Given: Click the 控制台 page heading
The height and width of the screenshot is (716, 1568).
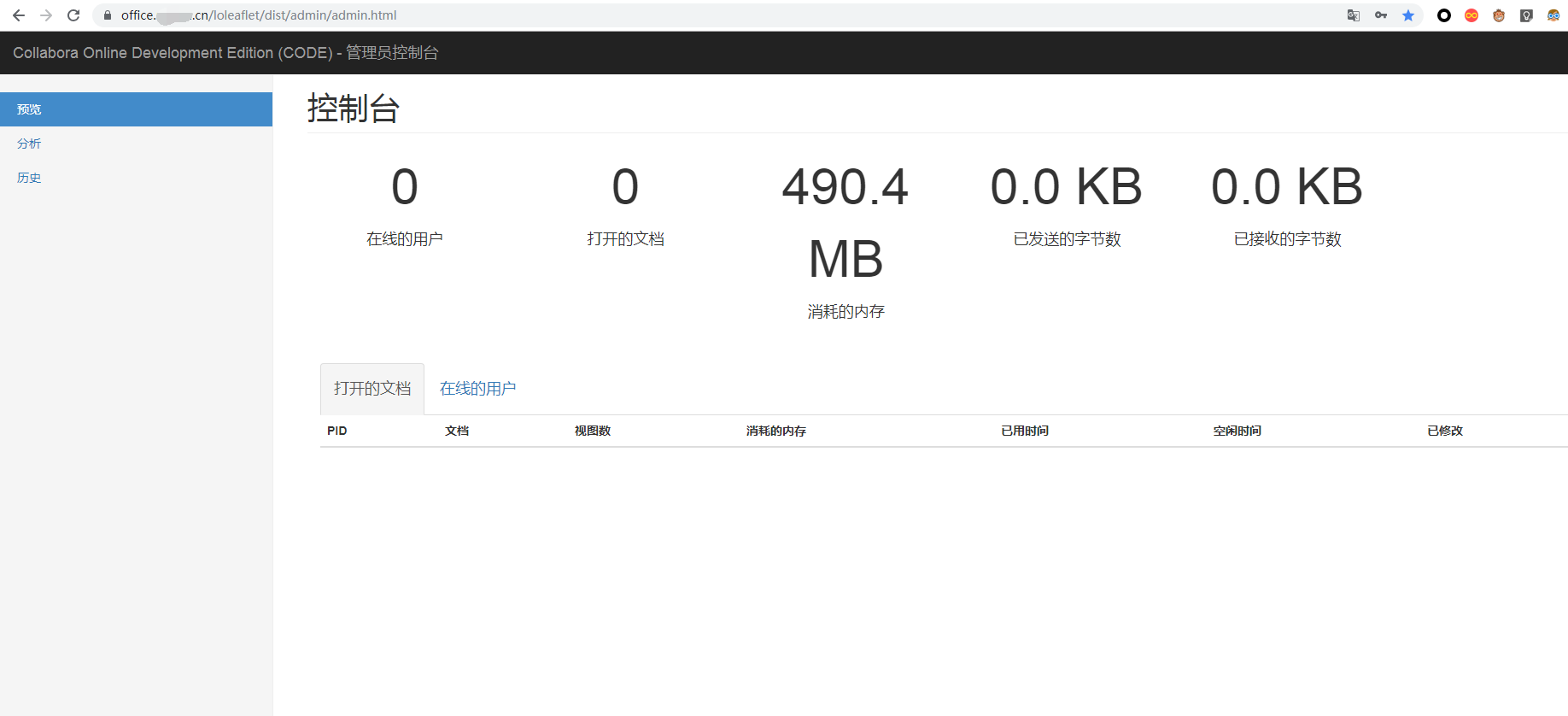Looking at the screenshot, I should [354, 109].
